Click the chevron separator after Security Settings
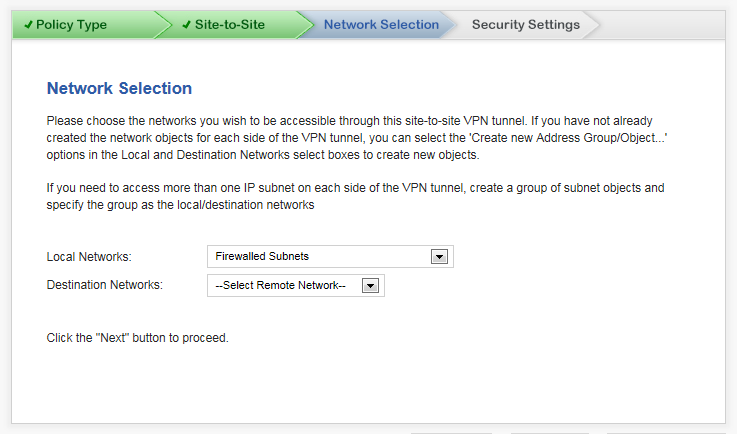Image resolution: width=737 pixels, height=434 pixels. 591,24
